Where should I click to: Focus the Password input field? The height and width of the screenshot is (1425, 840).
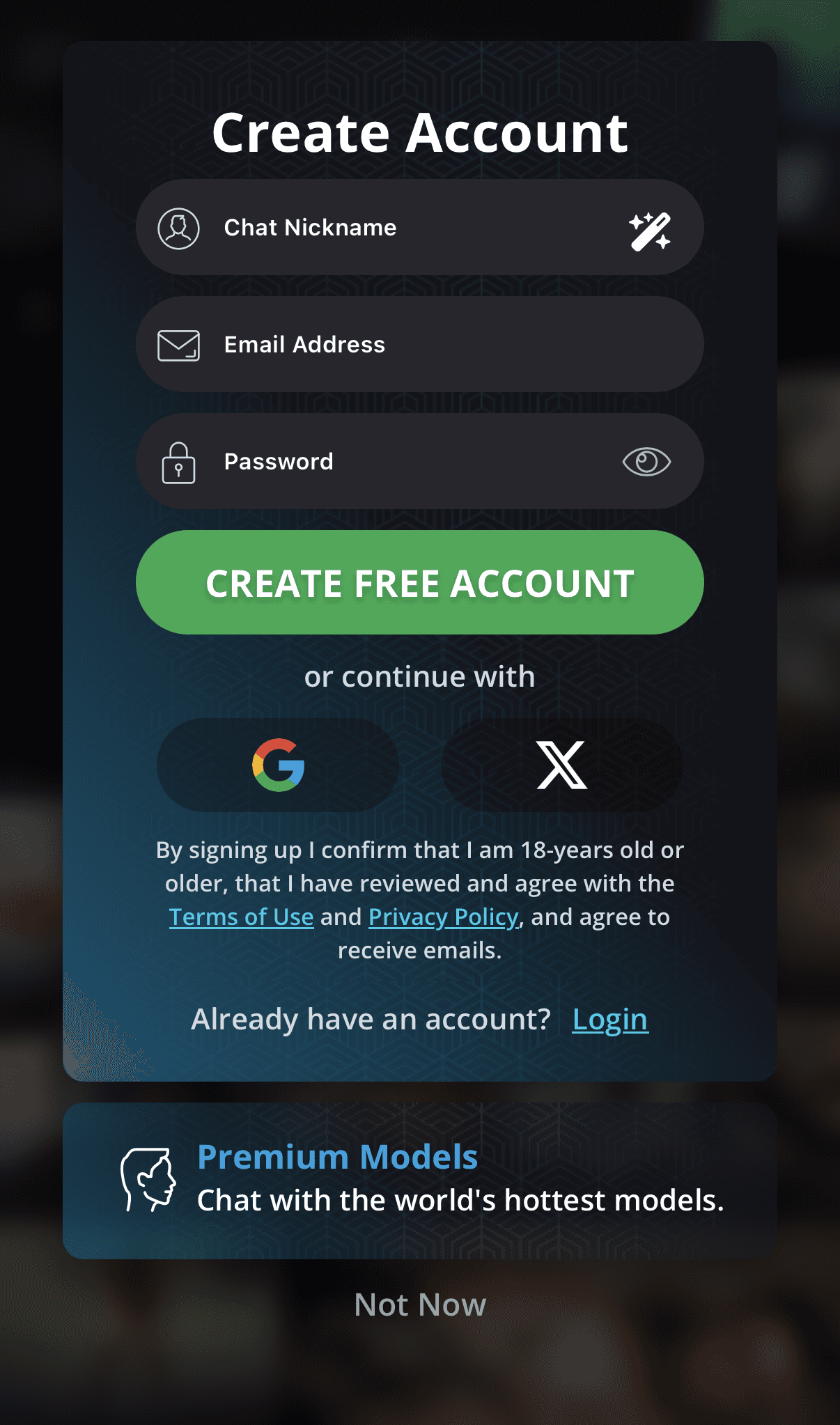(420, 461)
